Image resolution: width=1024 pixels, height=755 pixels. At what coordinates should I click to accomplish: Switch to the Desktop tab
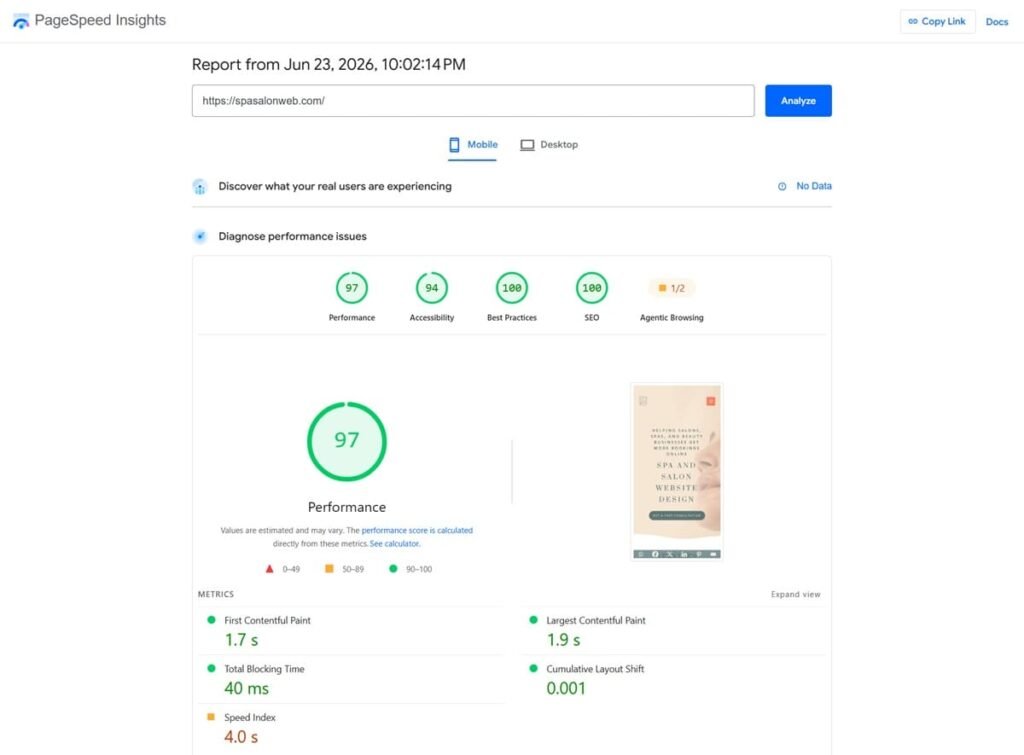point(549,145)
